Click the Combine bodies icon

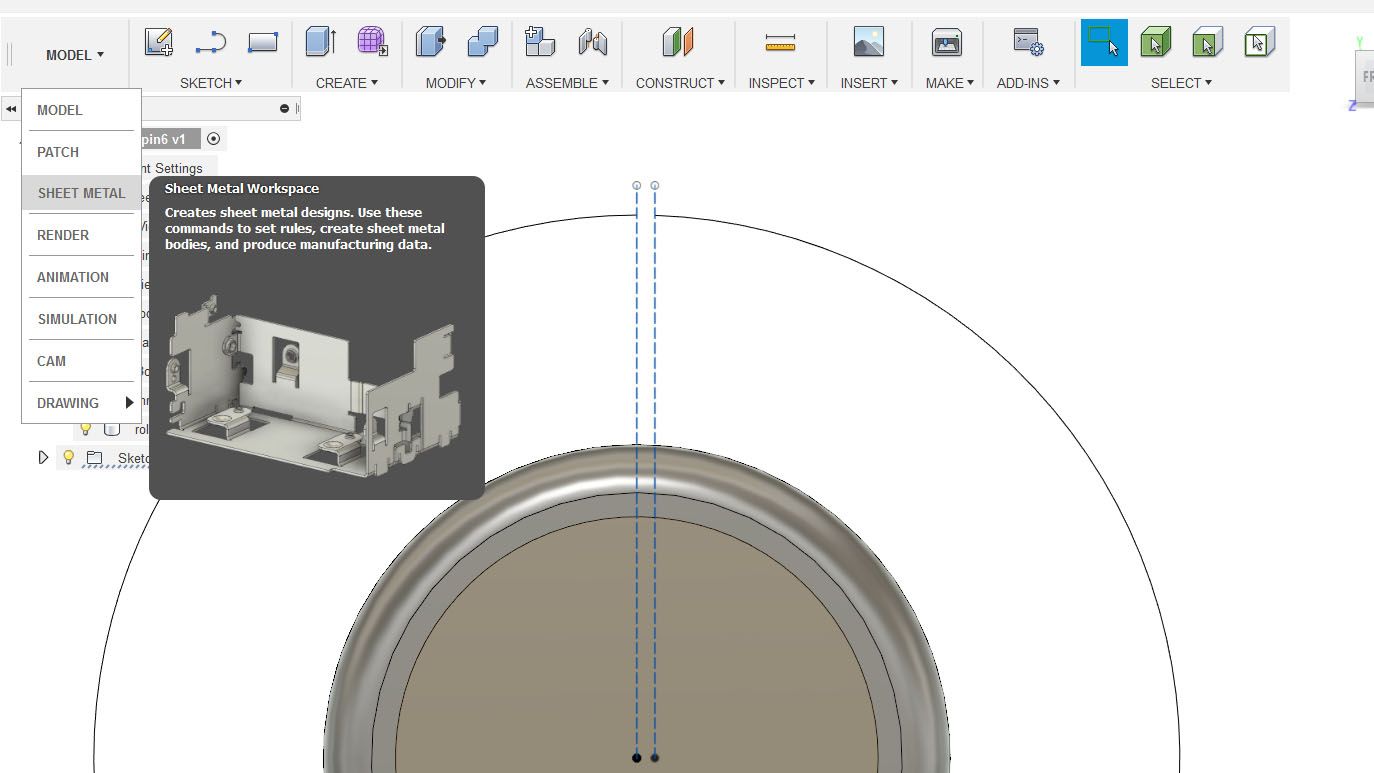(x=483, y=42)
